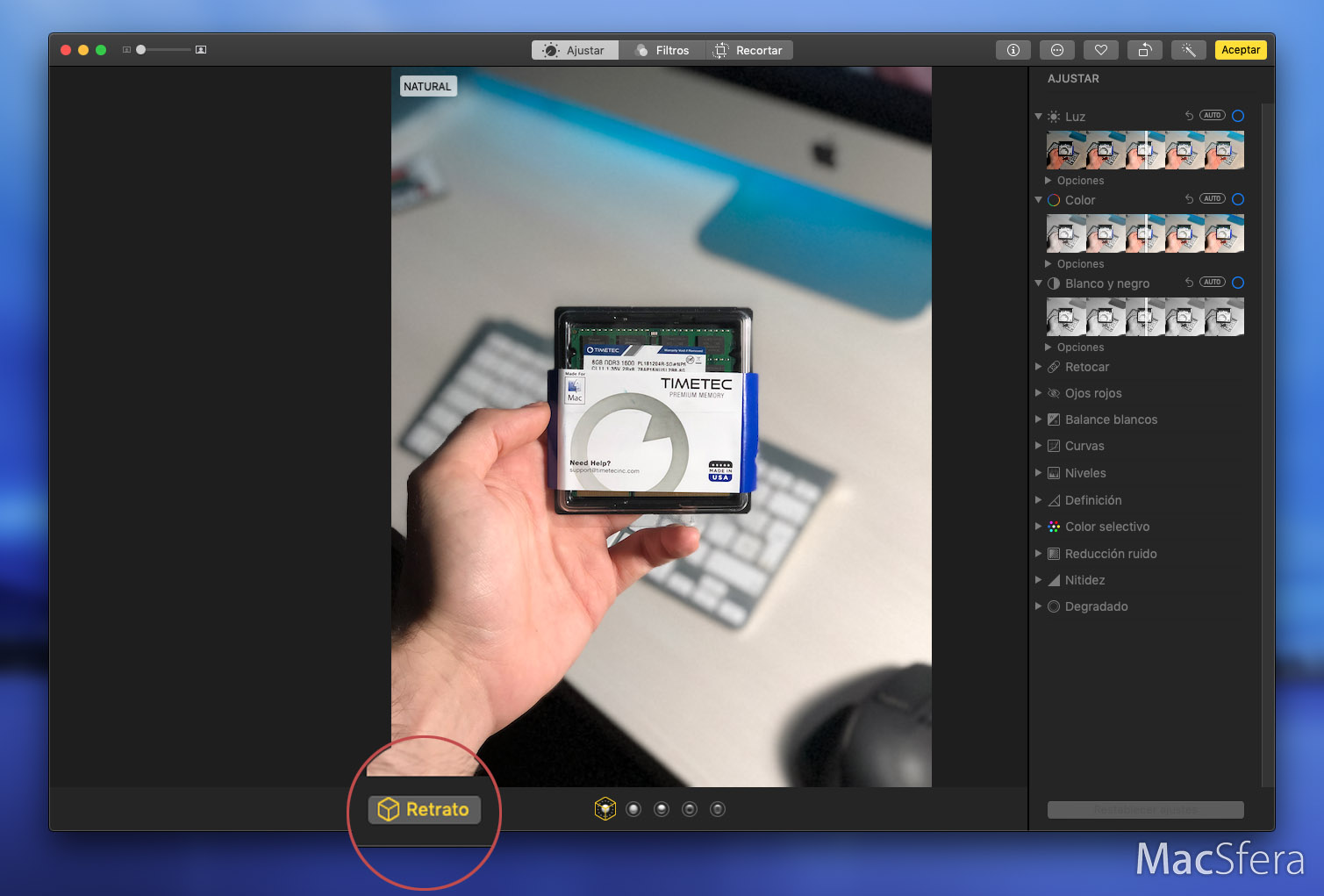Switch to the Ajustar tab
1324x896 pixels.
coord(575,50)
